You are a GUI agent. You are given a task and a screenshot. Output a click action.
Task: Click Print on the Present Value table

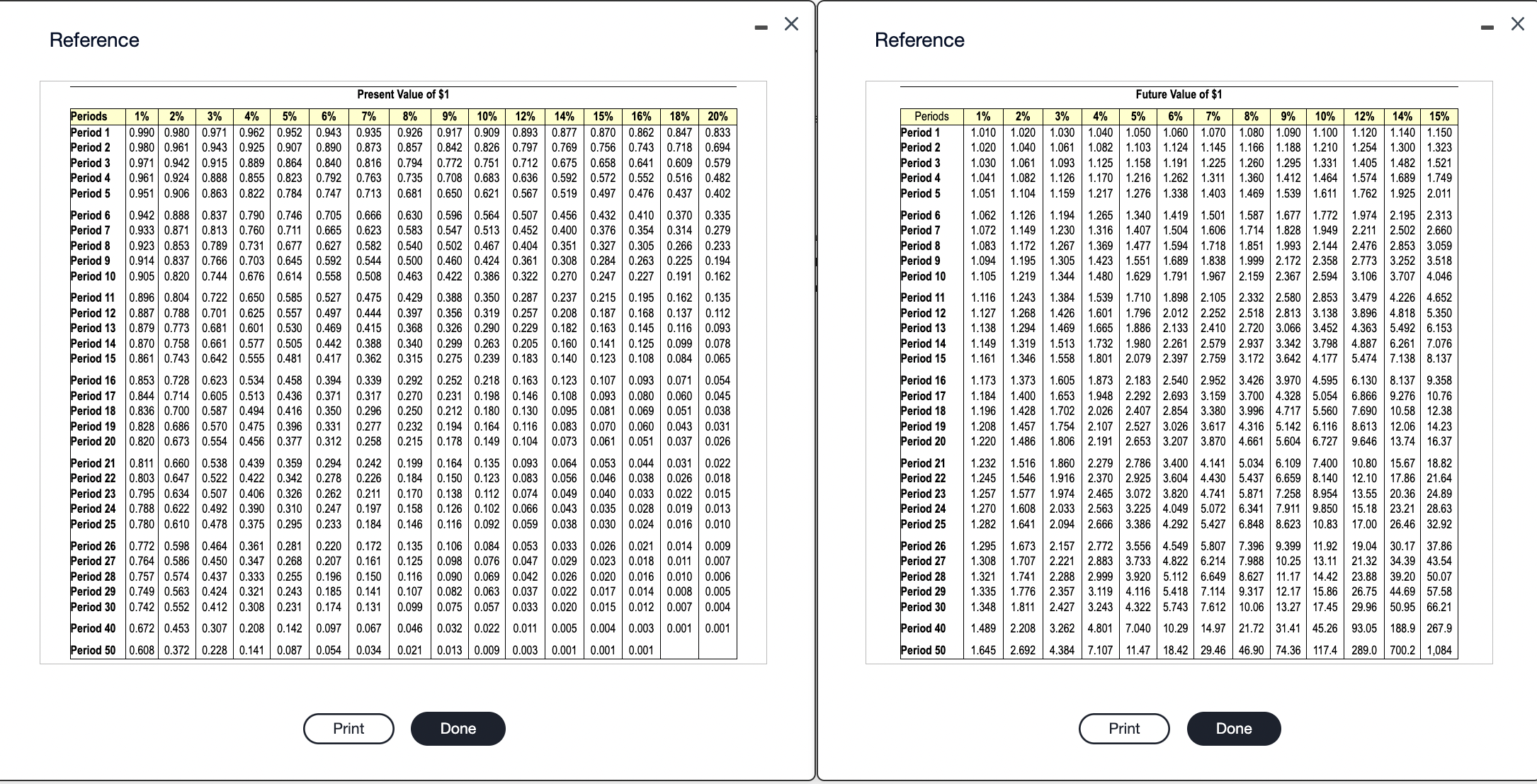[348, 728]
